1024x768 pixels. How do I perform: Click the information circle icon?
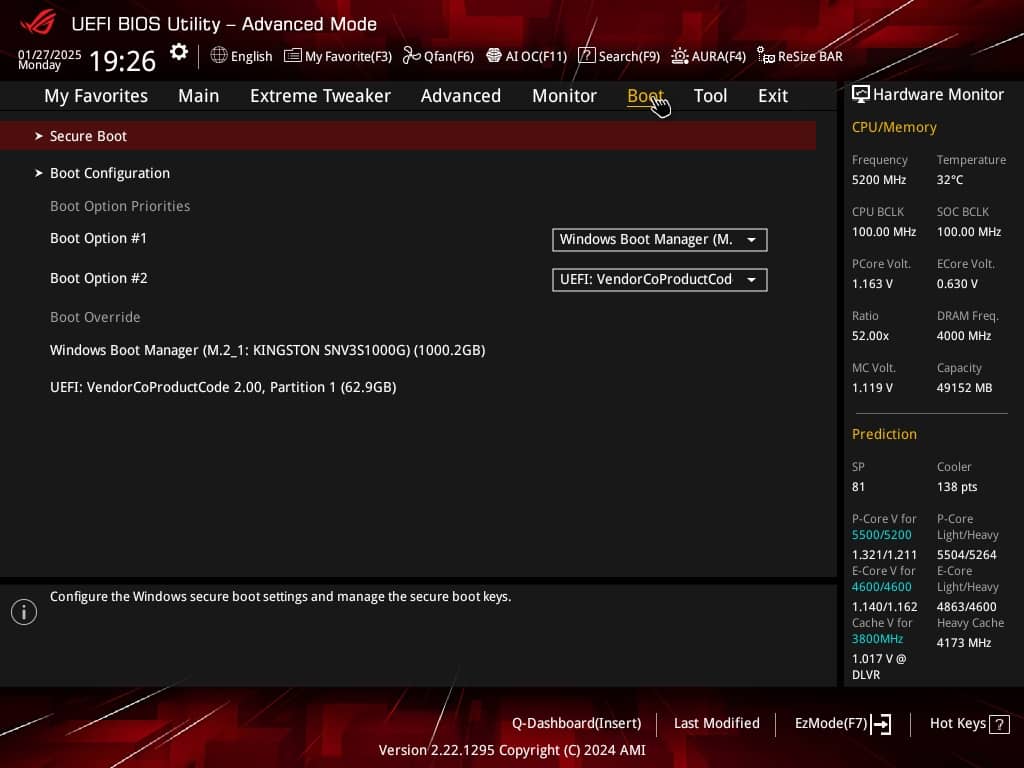(24, 612)
